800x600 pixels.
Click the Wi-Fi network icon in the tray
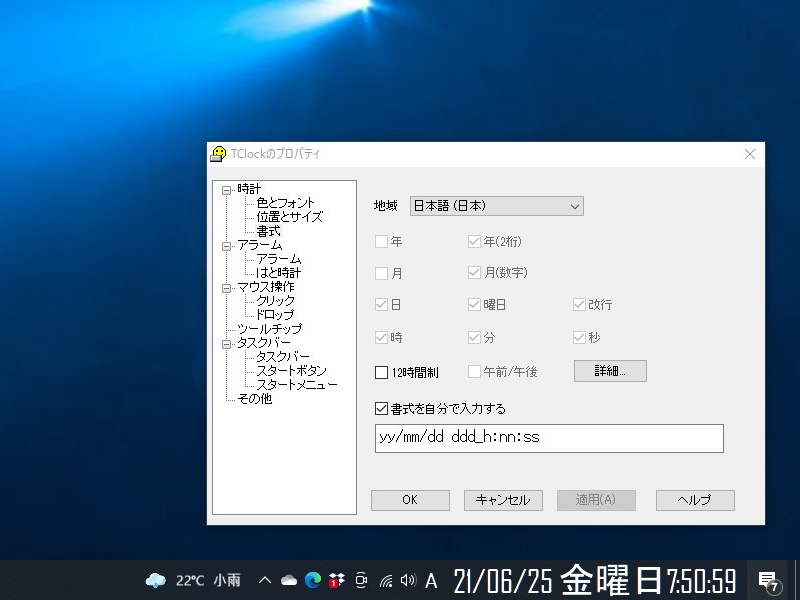(385, 580)
